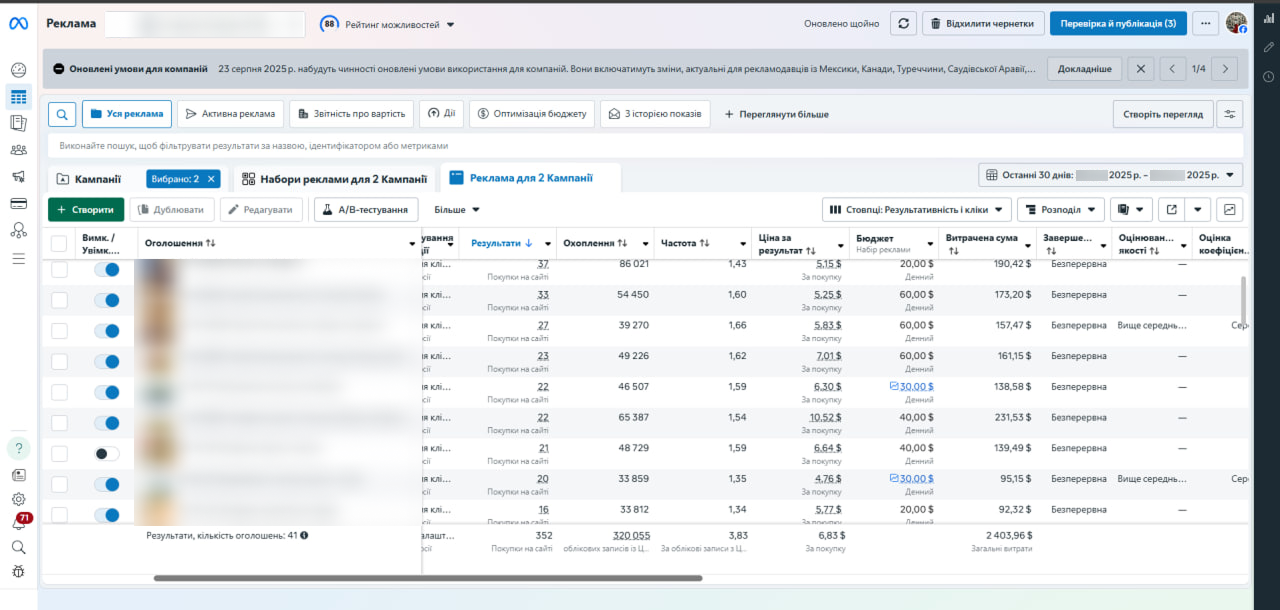Turn off ad with 27 results
Viewport: 1280px width, 610px height.
coord(106,331)
